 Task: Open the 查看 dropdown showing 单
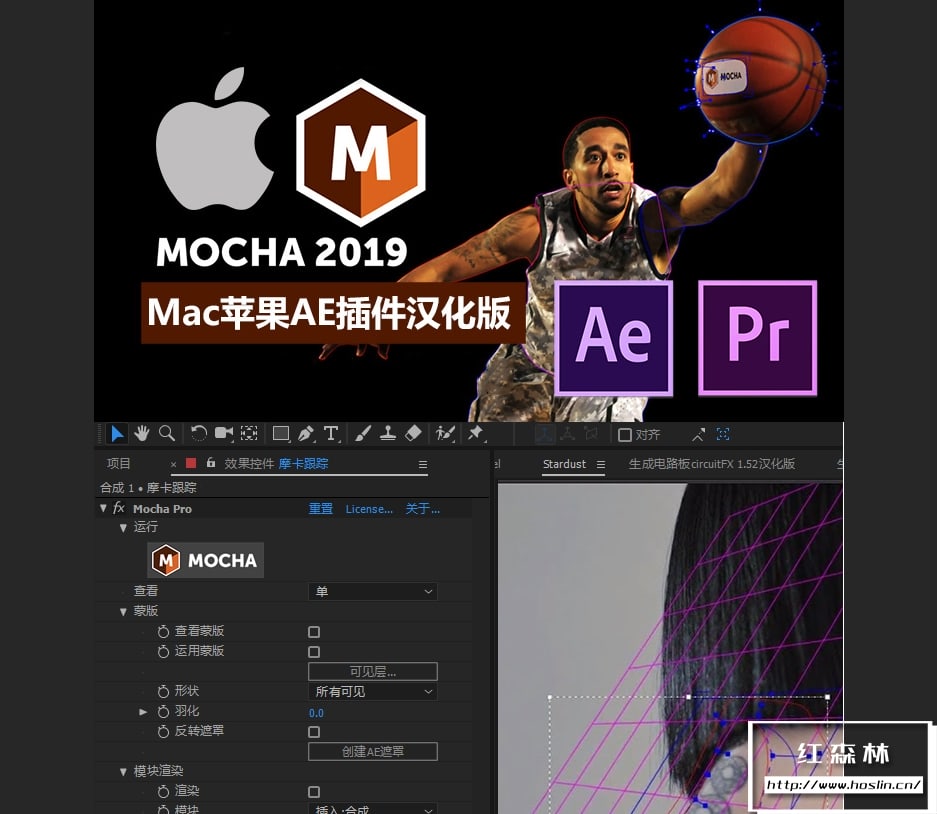coord(373,592)
